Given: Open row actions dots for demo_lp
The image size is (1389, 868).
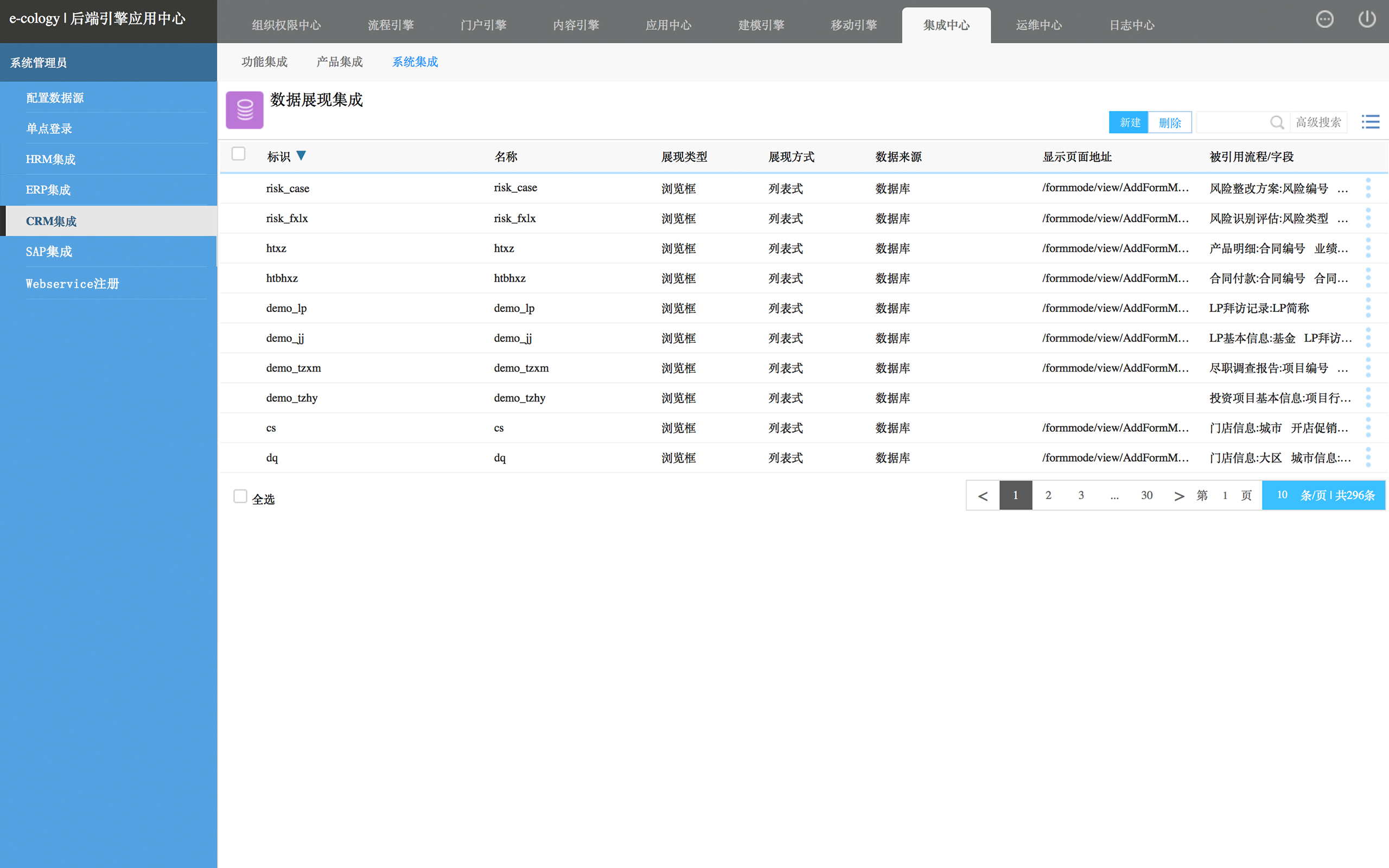Looking at the screenshot, I should [x=1368, y=308].
